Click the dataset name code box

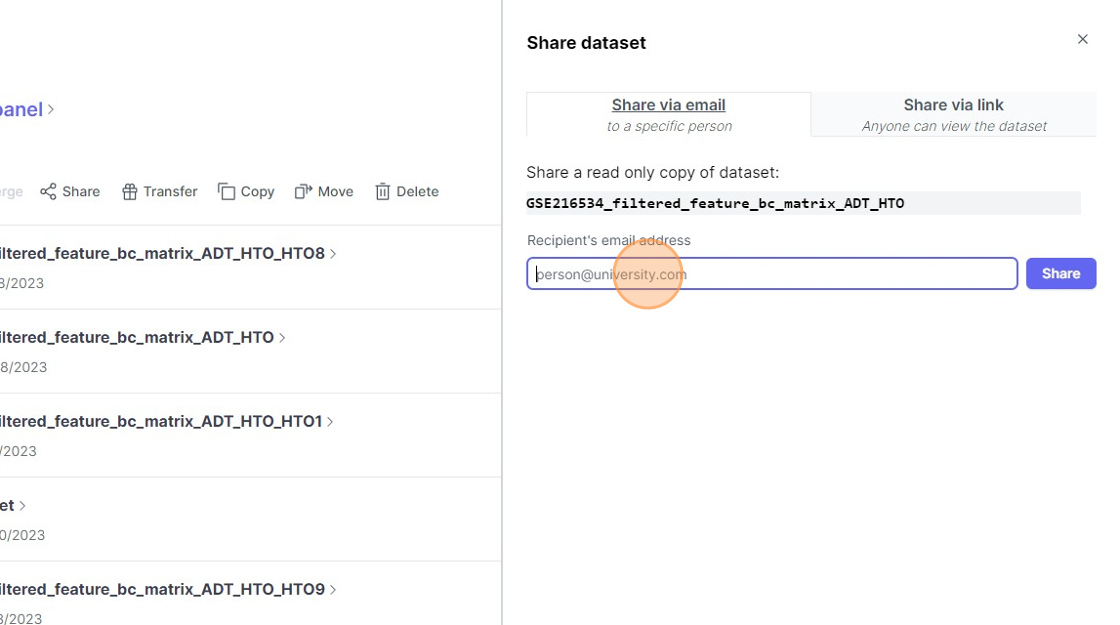click(802, 203)
